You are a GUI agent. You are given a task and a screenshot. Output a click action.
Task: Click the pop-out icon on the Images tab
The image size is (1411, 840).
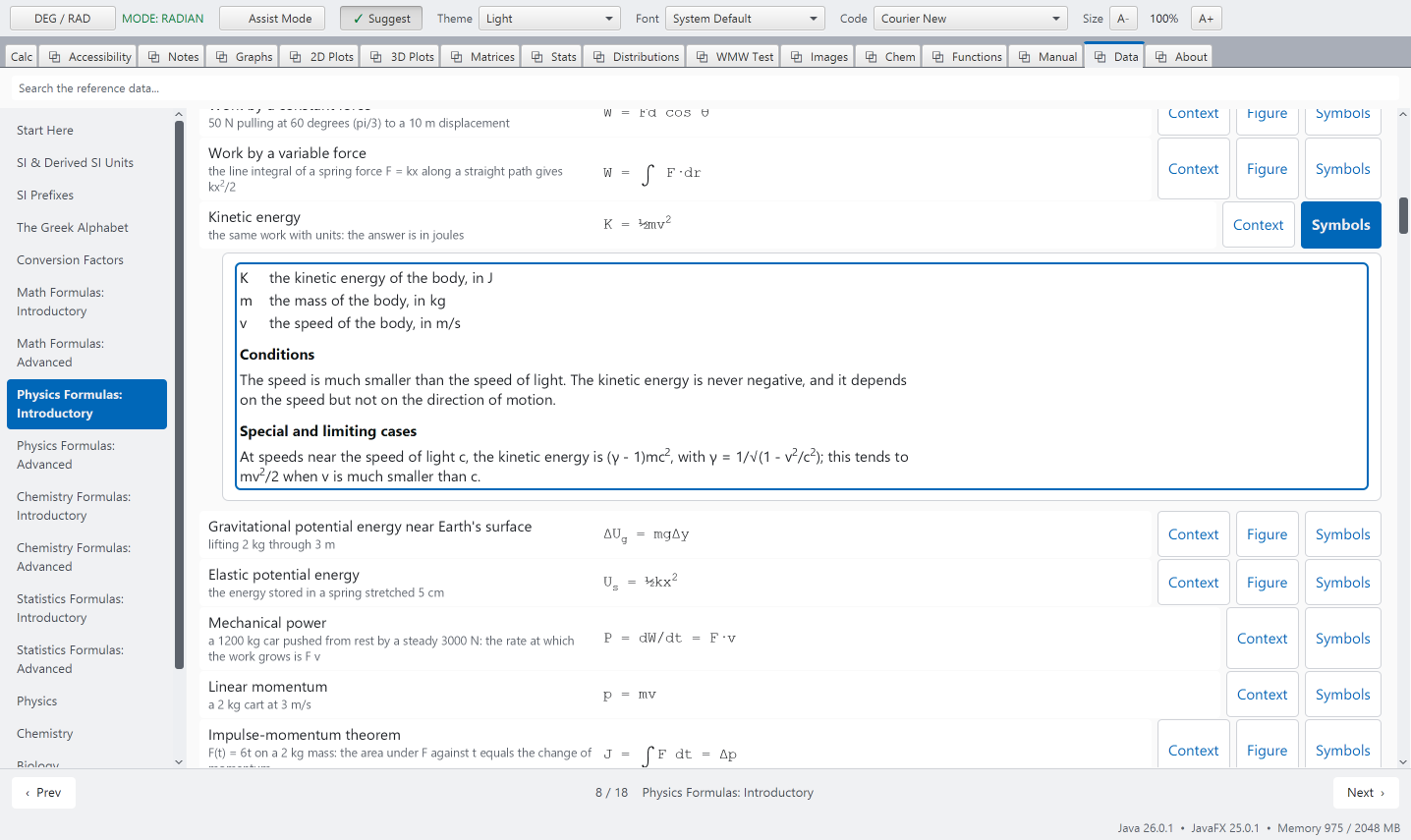point(797,57)
